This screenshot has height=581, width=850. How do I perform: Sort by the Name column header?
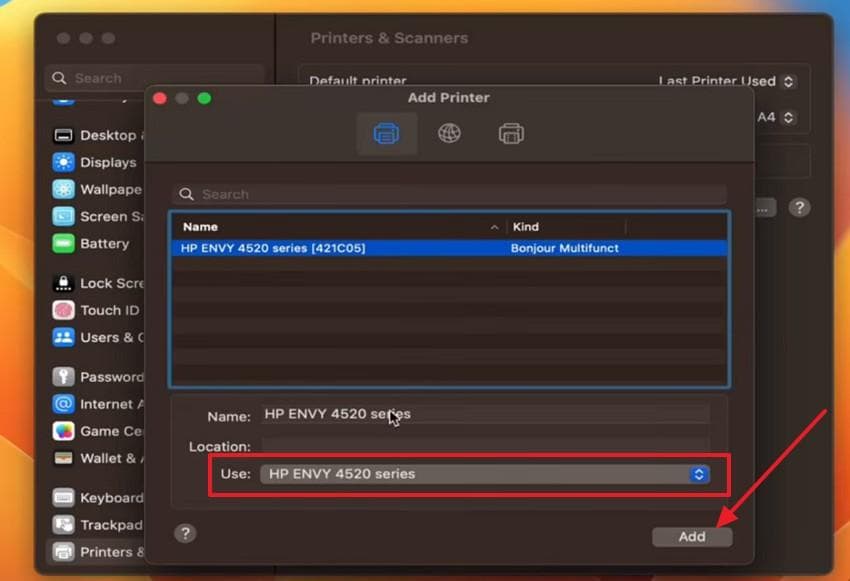coord(340,227)
